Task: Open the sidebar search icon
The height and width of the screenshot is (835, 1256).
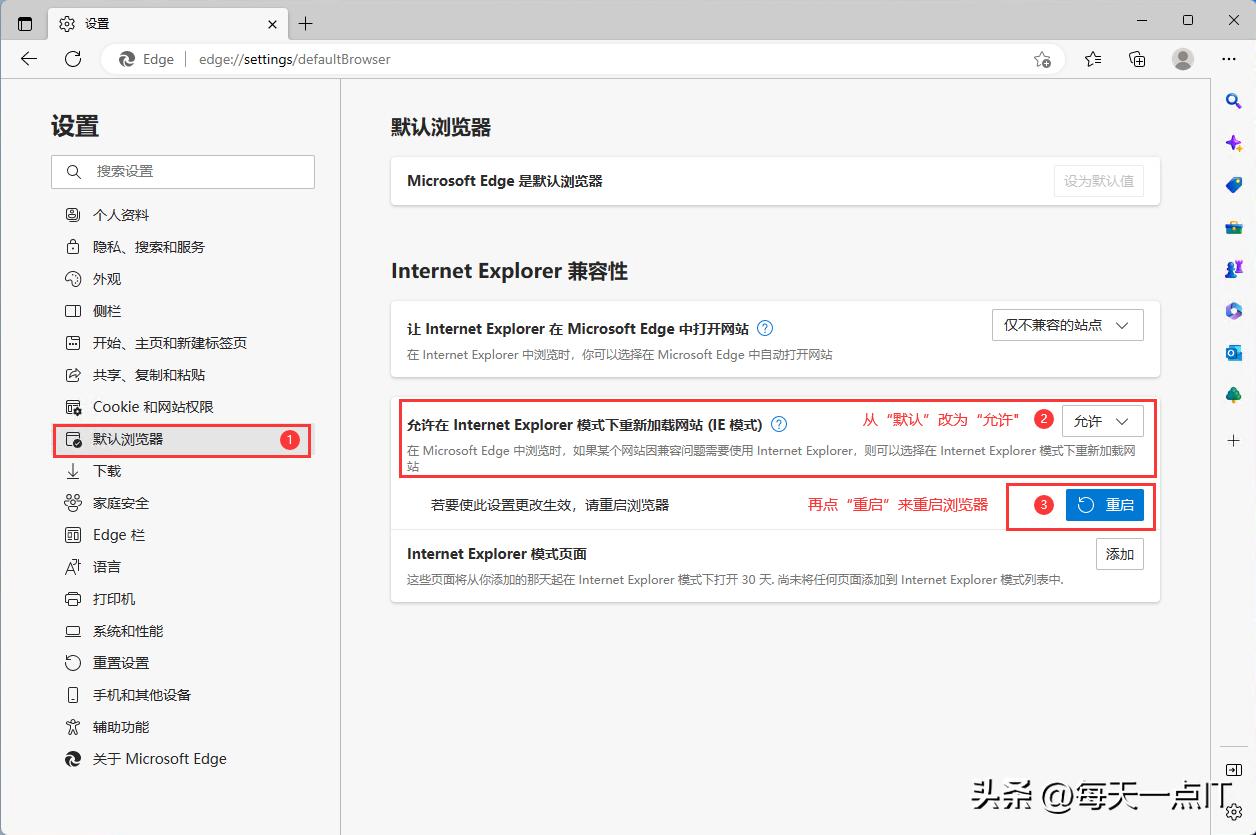Action: click(x=1233, y=100)
